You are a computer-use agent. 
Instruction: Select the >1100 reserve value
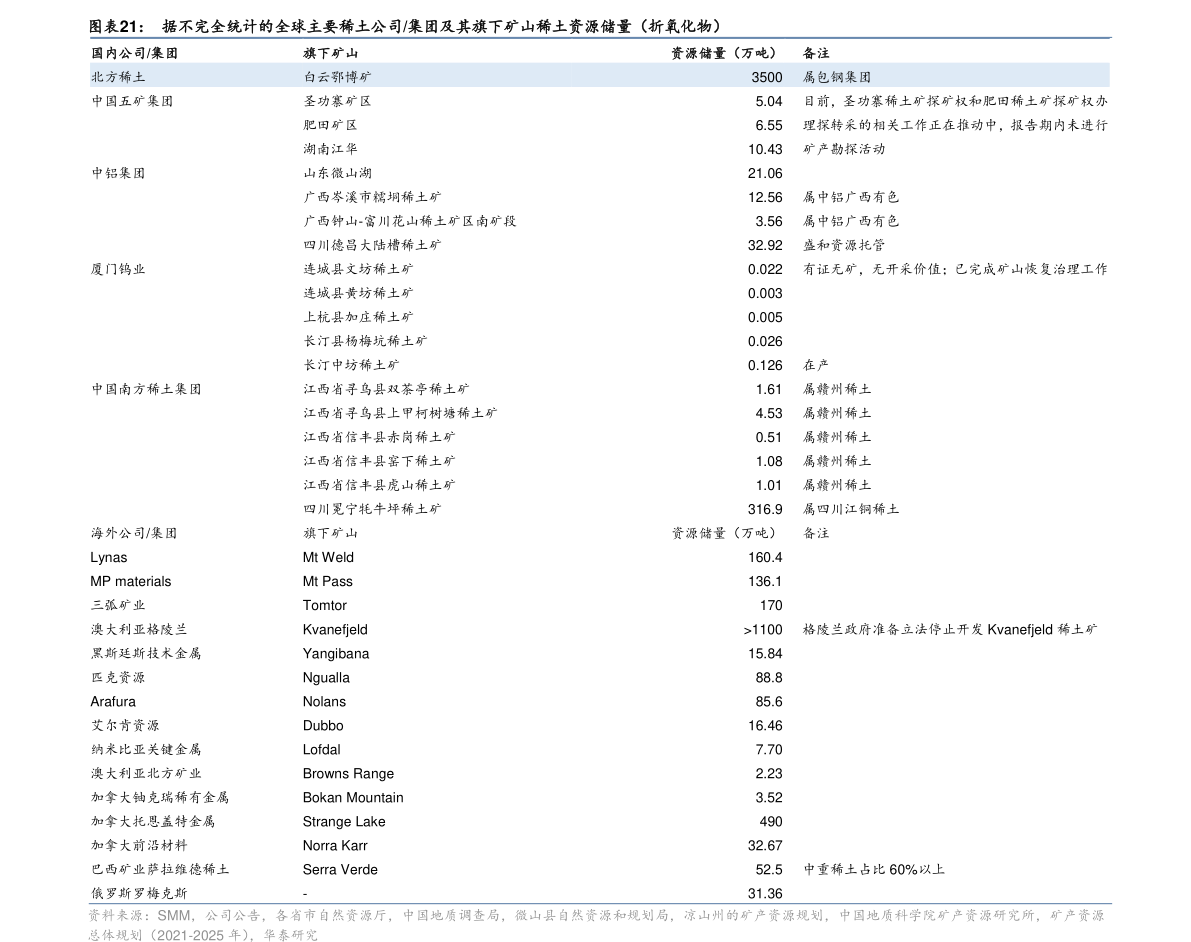point(763,630)
